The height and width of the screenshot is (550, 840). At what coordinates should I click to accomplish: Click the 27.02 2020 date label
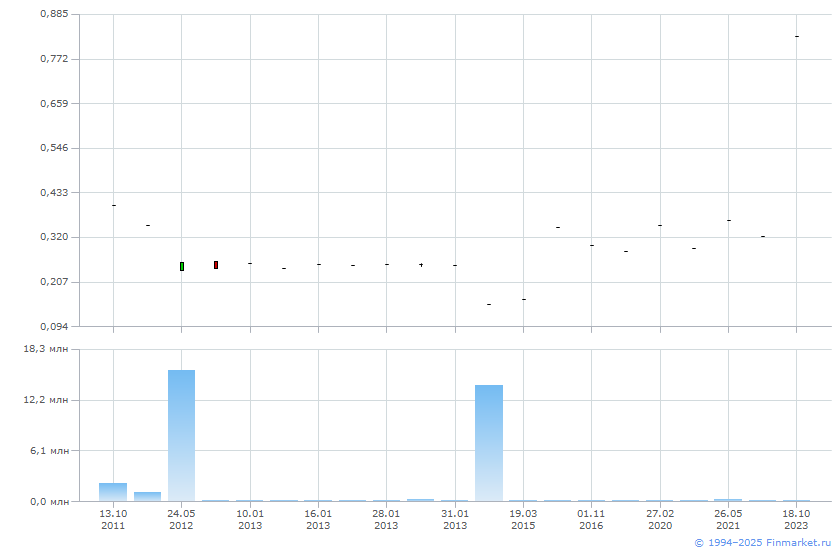coord(660,519)
